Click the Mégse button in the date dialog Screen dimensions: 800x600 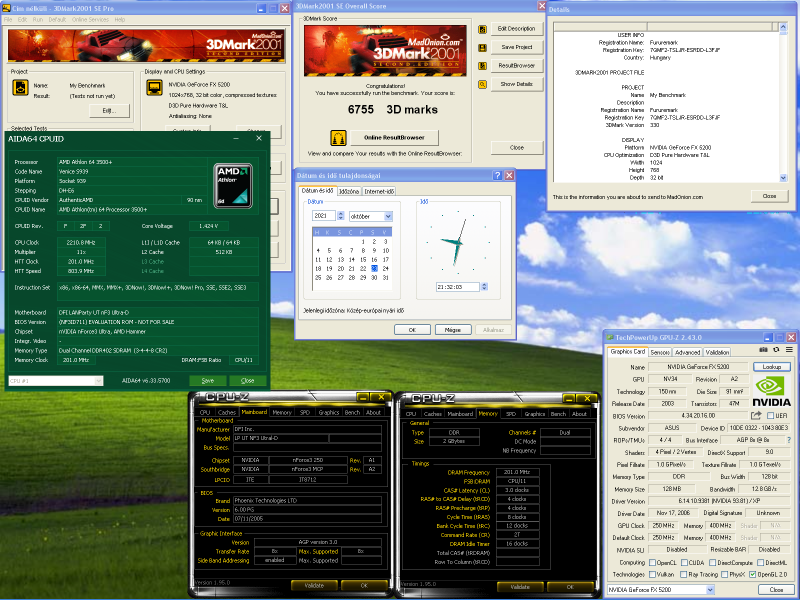453,330
